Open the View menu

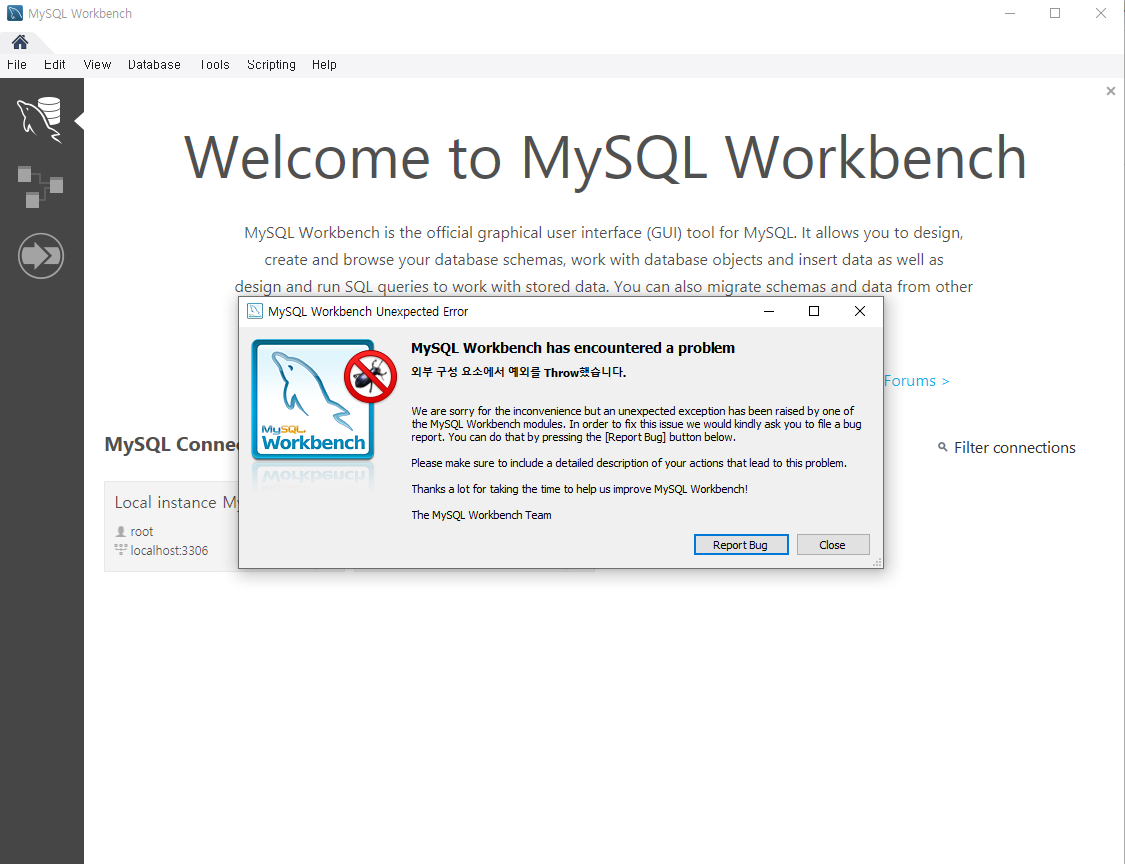[98, 65]
